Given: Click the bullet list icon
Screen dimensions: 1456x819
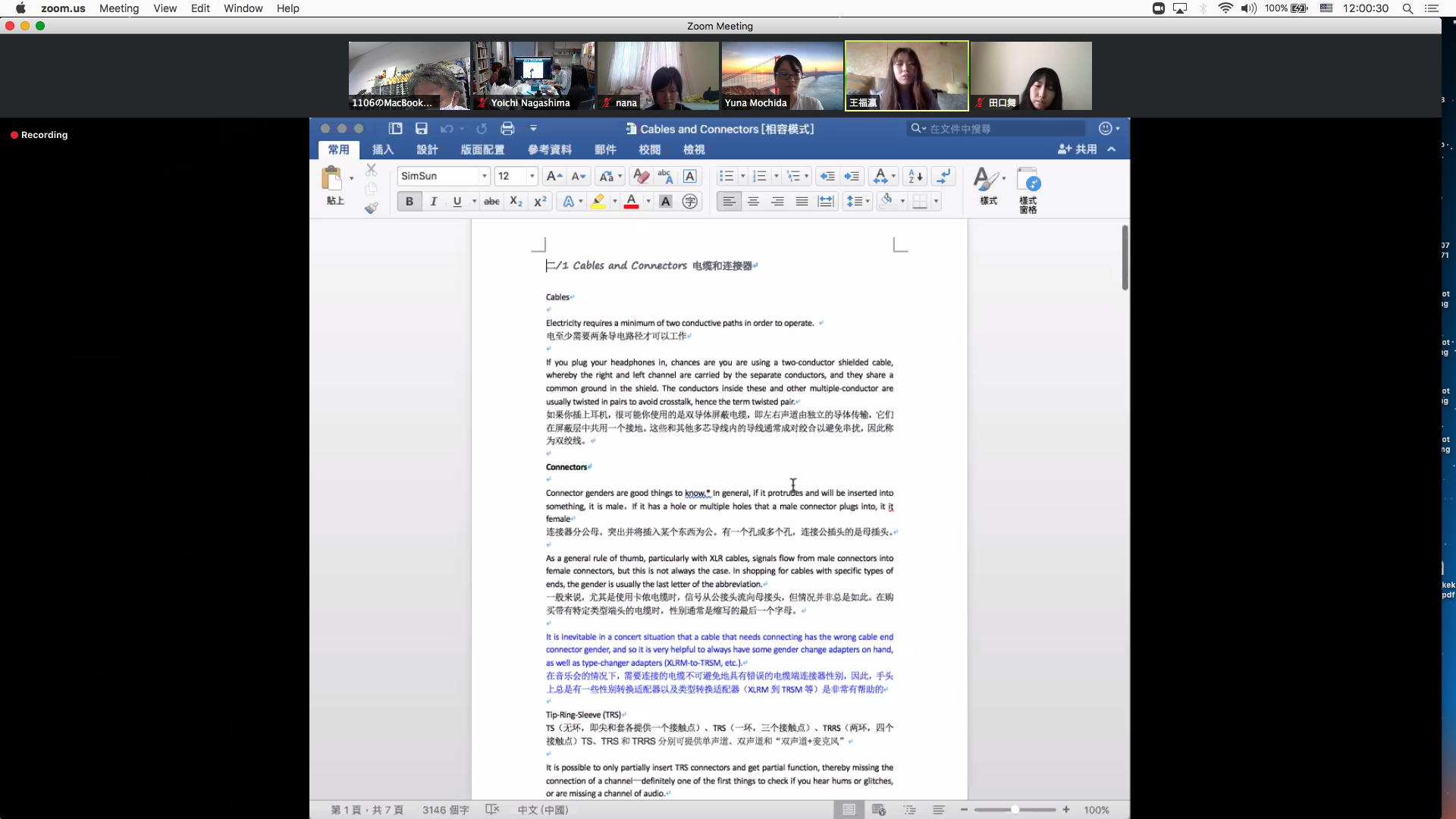Looking at the screenshot, I should point(726,176).
